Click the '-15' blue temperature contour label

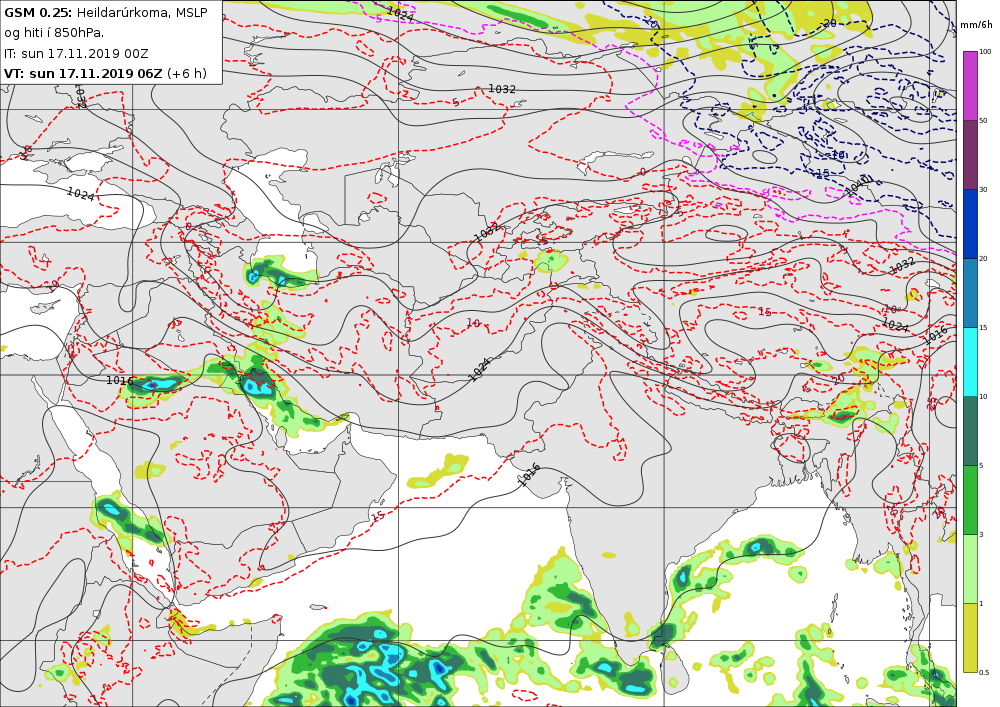823,173
